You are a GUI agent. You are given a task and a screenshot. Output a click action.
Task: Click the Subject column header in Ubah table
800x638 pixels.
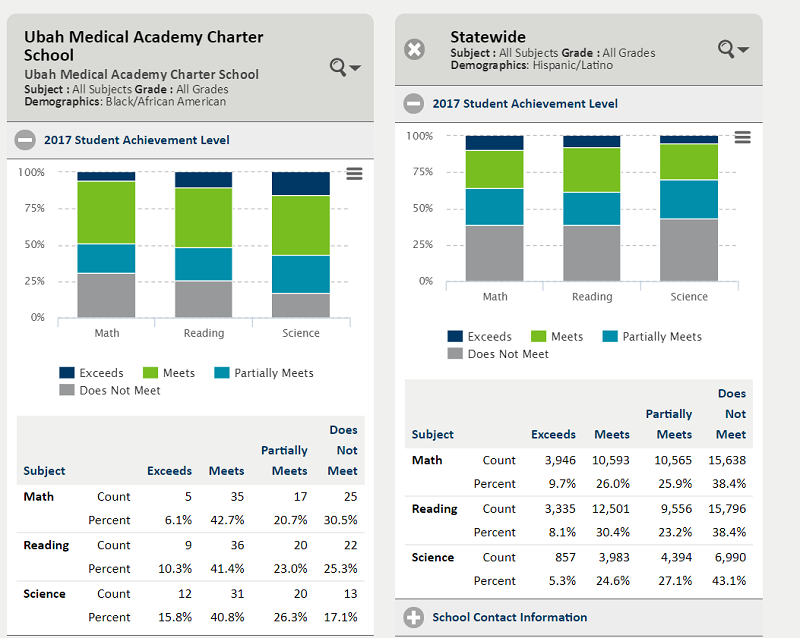click(x=44, y=471)
